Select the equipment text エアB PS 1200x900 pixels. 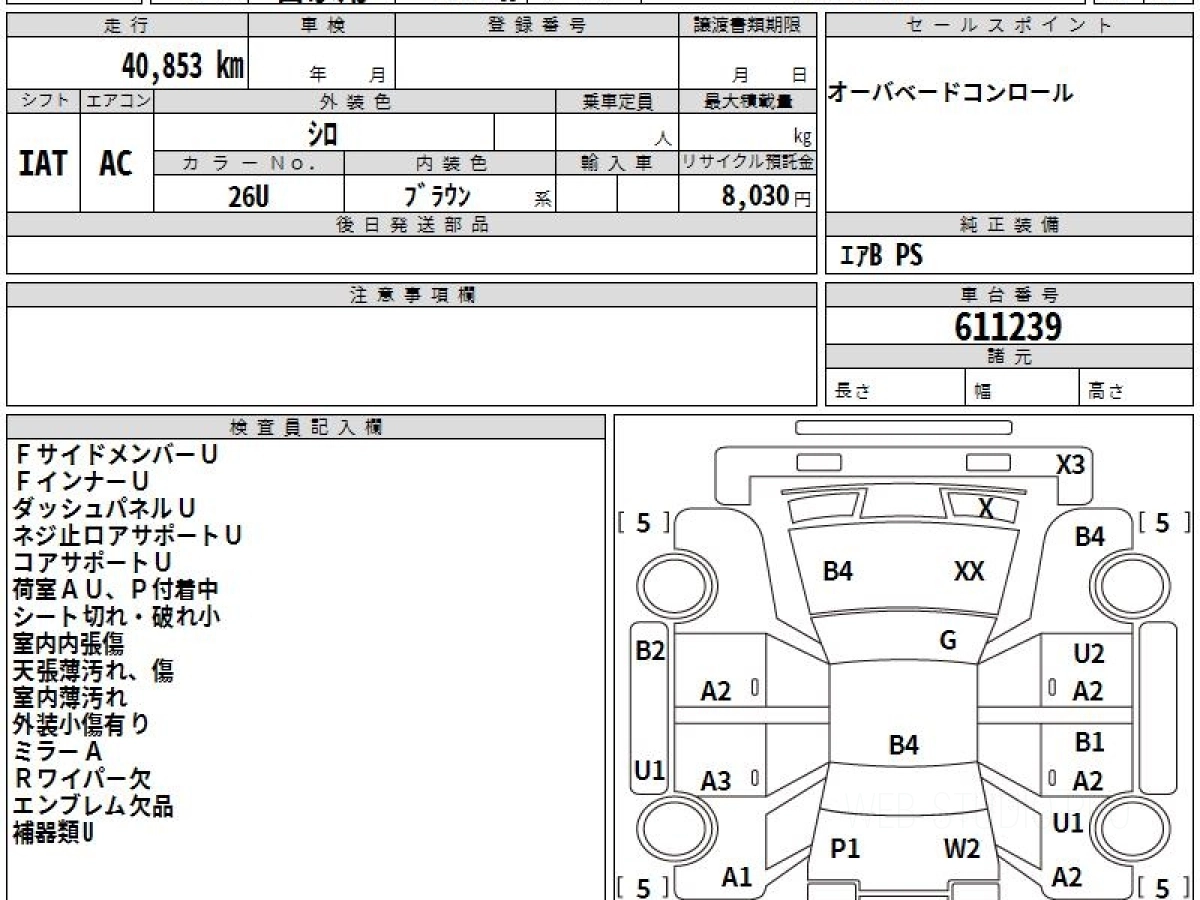(880, 256)
